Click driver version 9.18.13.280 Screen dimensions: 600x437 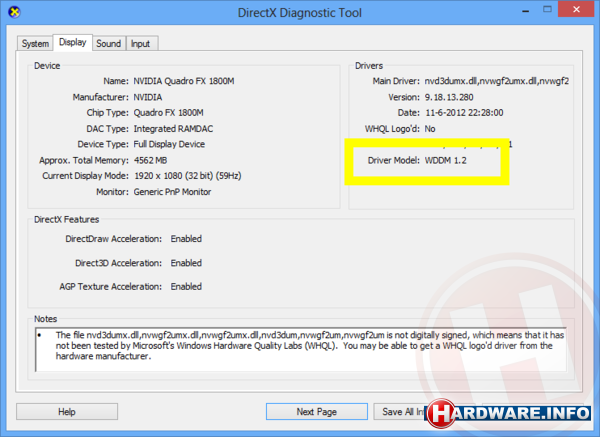(449, 97)
